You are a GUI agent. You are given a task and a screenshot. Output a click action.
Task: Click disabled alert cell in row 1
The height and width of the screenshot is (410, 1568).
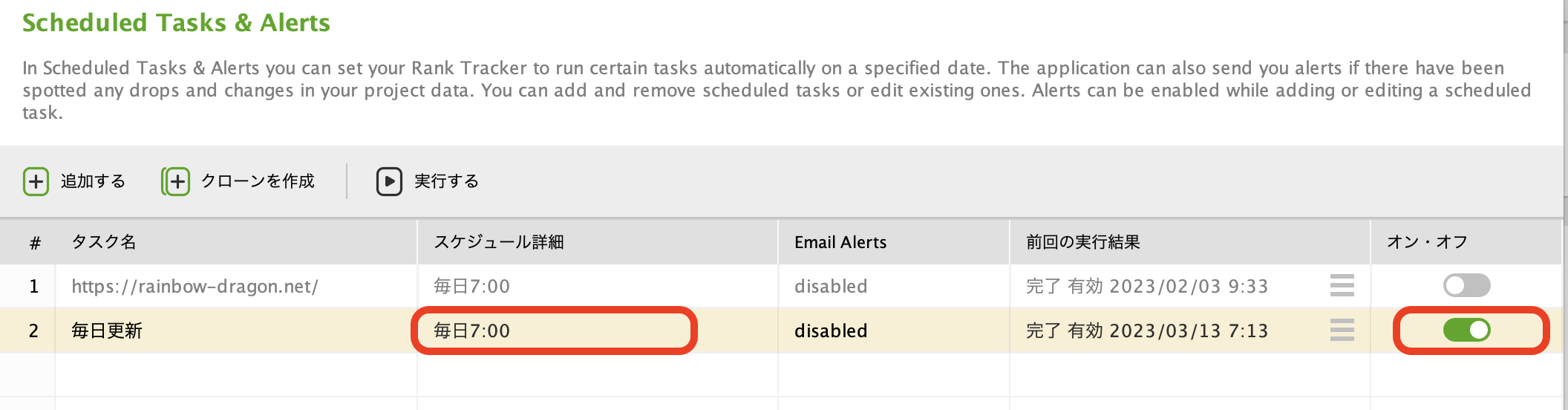(831, 286)
